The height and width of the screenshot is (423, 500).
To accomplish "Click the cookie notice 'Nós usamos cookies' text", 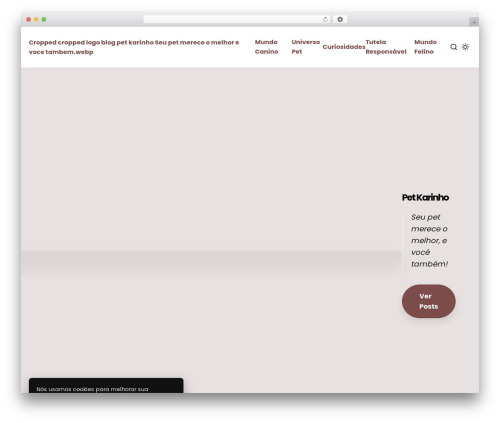I will tap(92, 389).
